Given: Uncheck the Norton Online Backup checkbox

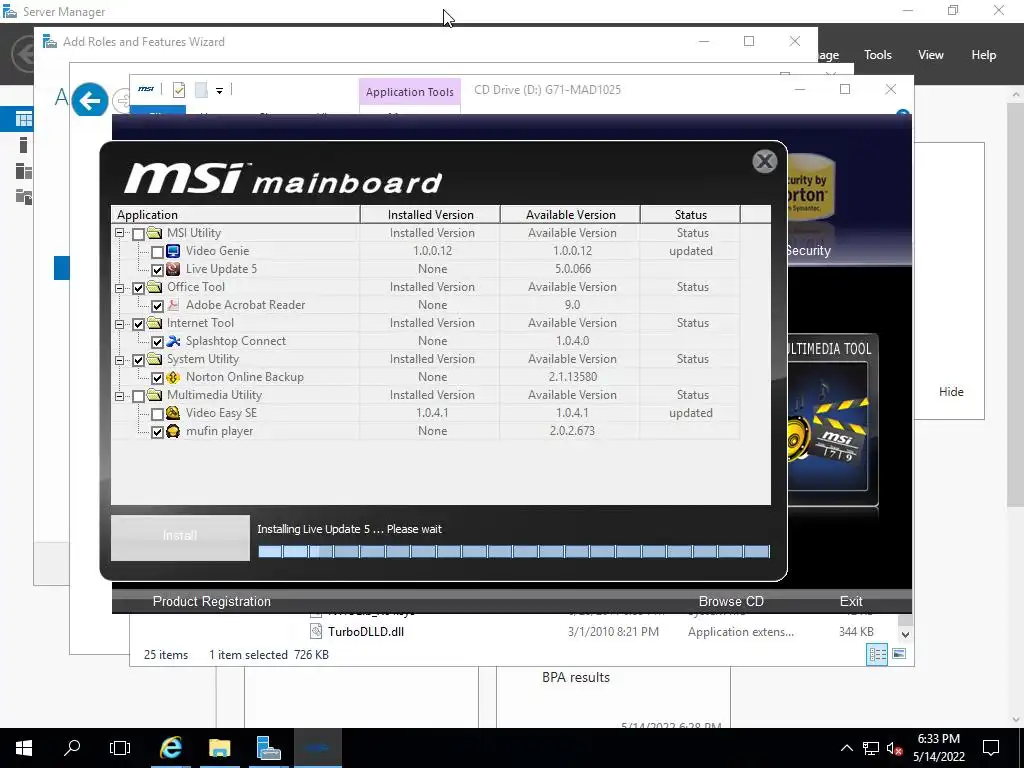Looking at the screenshot, I should (157, 377).
